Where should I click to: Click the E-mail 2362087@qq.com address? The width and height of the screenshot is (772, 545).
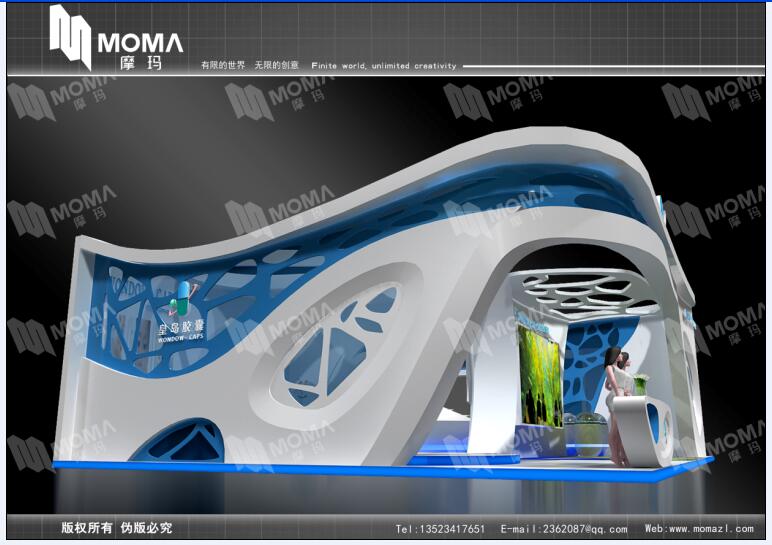[564, 529]
